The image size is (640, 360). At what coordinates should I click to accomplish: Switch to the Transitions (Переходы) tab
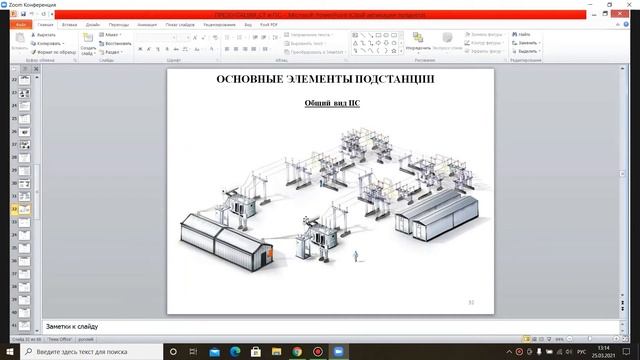pos(119,25)
